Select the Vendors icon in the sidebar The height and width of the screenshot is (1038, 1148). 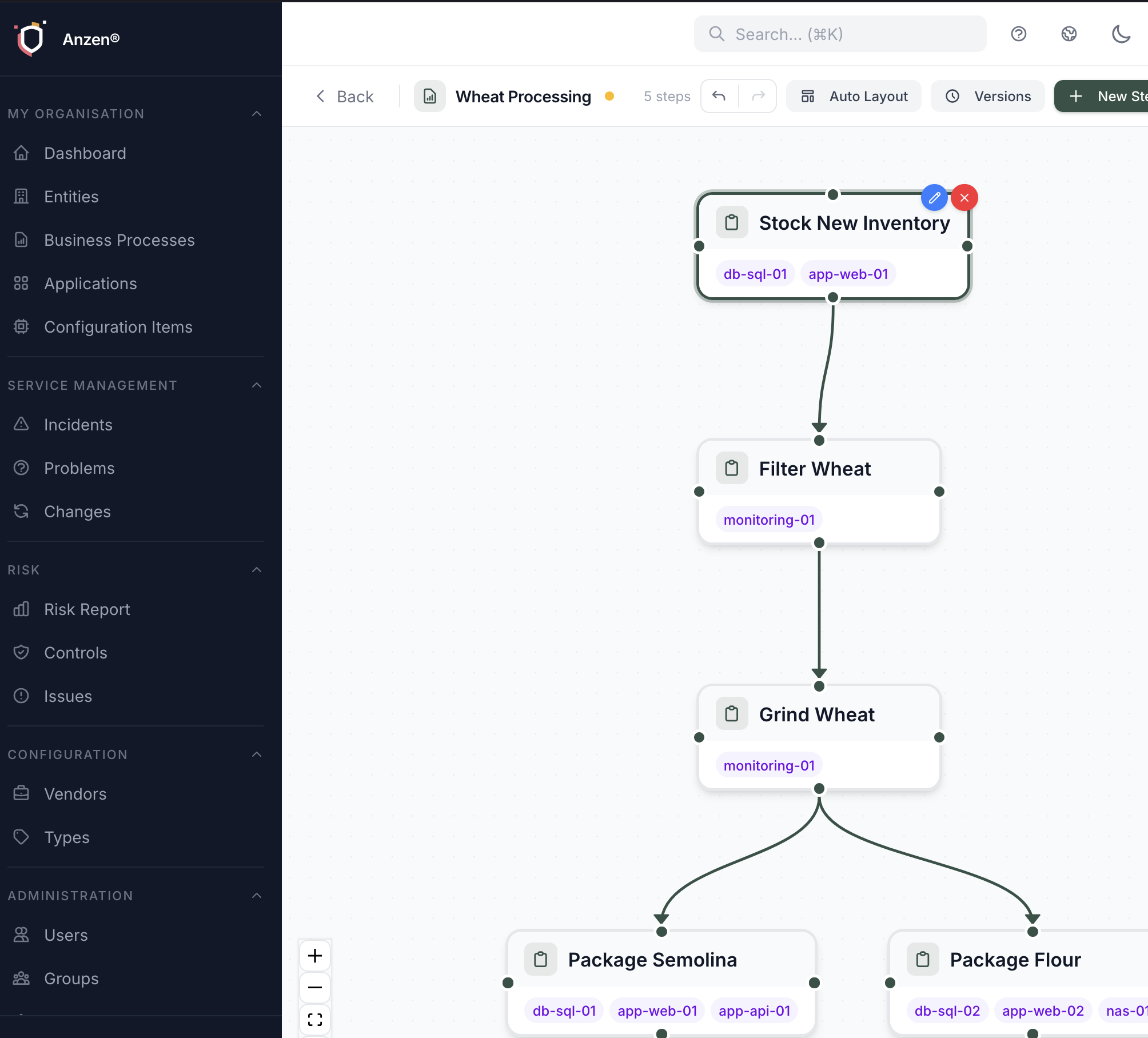tap(21, 793)
